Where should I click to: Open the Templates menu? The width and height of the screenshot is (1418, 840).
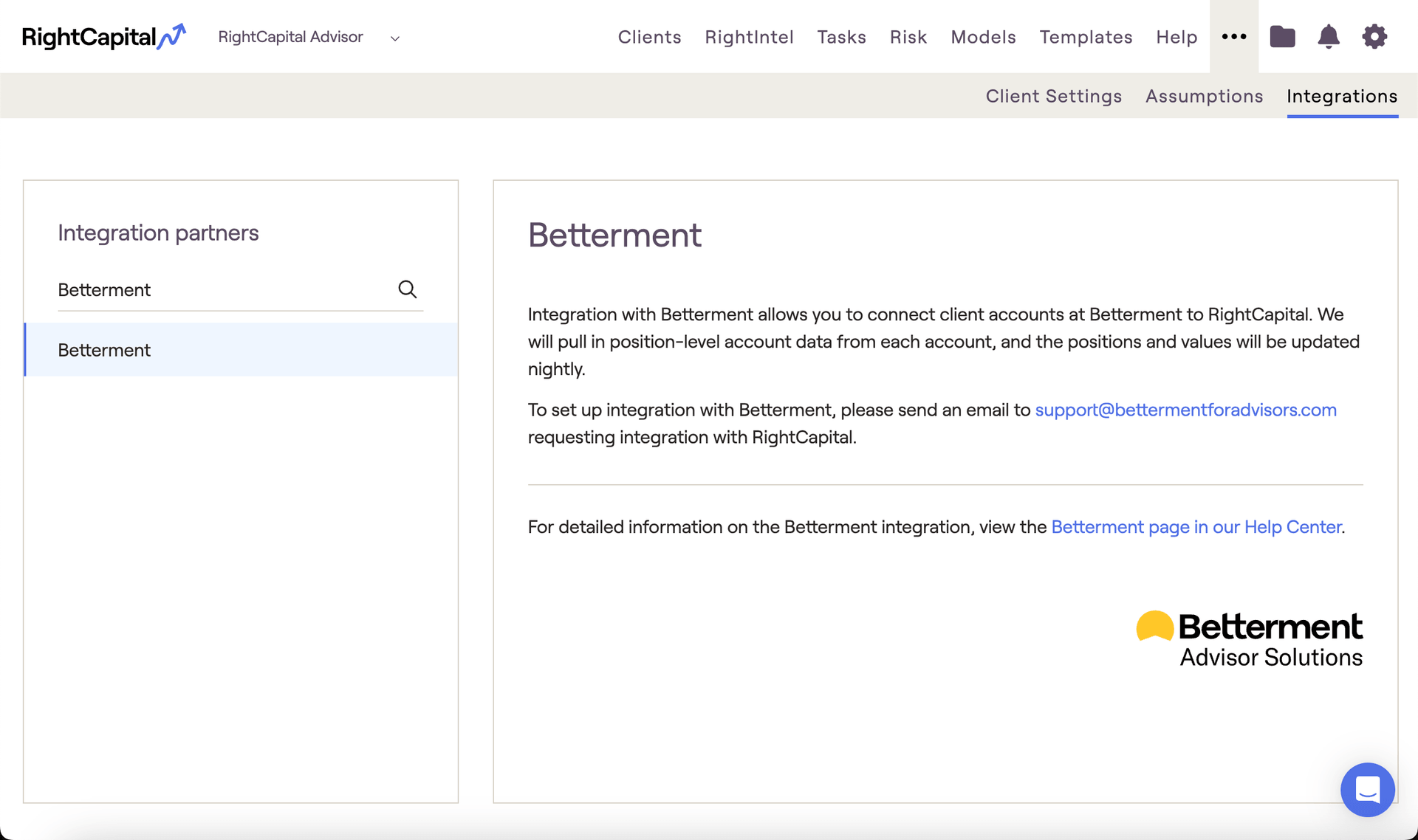pyautogui.click(x=1086, y=37)
